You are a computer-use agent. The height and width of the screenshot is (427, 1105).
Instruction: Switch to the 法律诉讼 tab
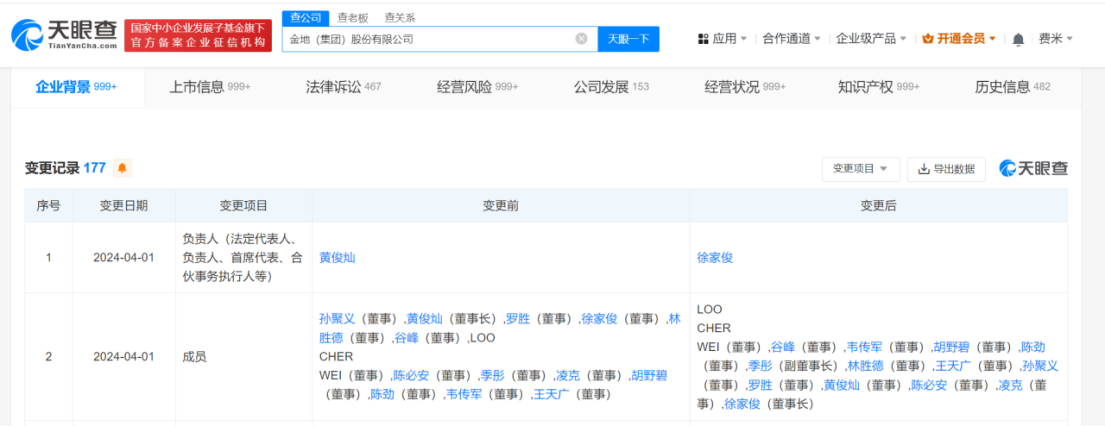pyautogui.click(x=343, y=87)
